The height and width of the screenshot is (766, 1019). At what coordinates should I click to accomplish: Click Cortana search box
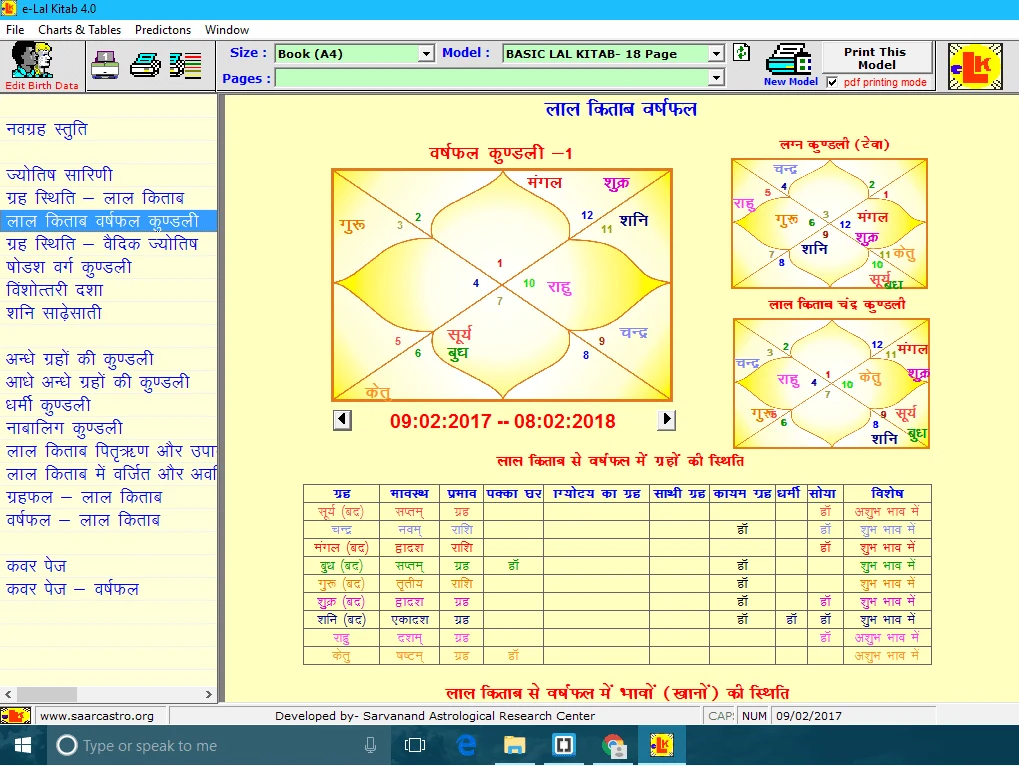coord(218,745)
